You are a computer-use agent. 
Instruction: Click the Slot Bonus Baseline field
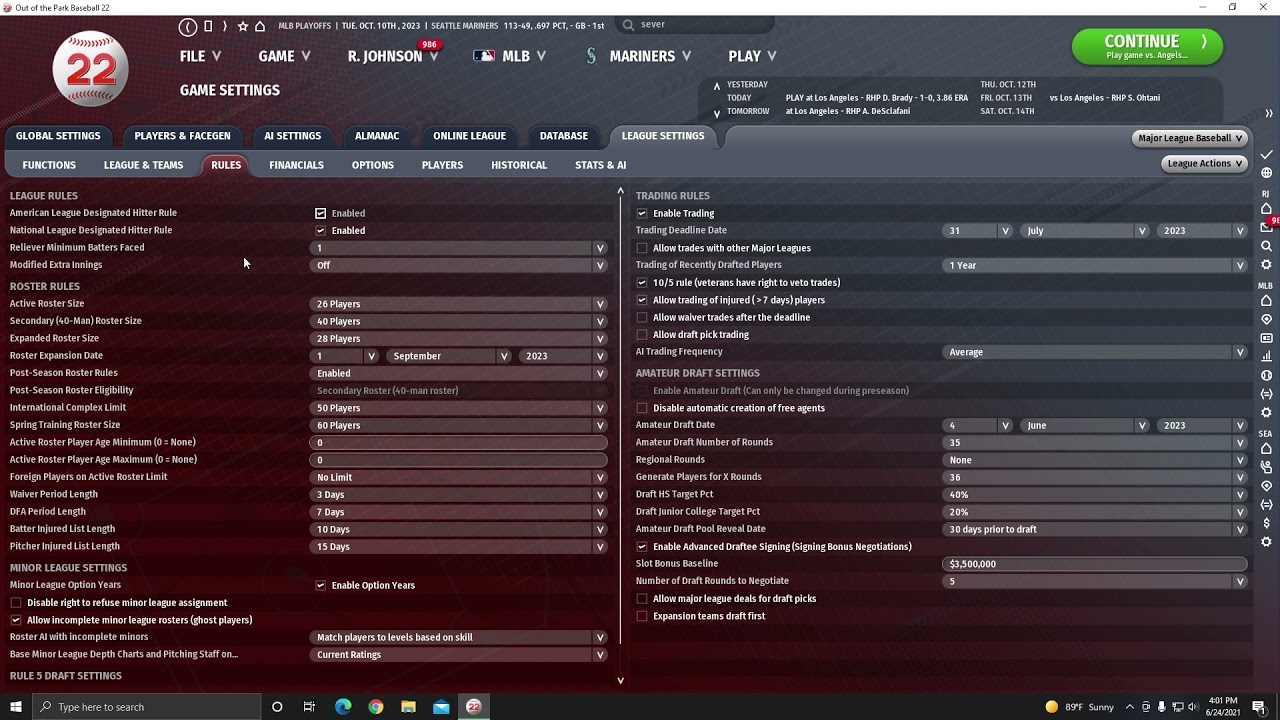tap(1095, 564)
